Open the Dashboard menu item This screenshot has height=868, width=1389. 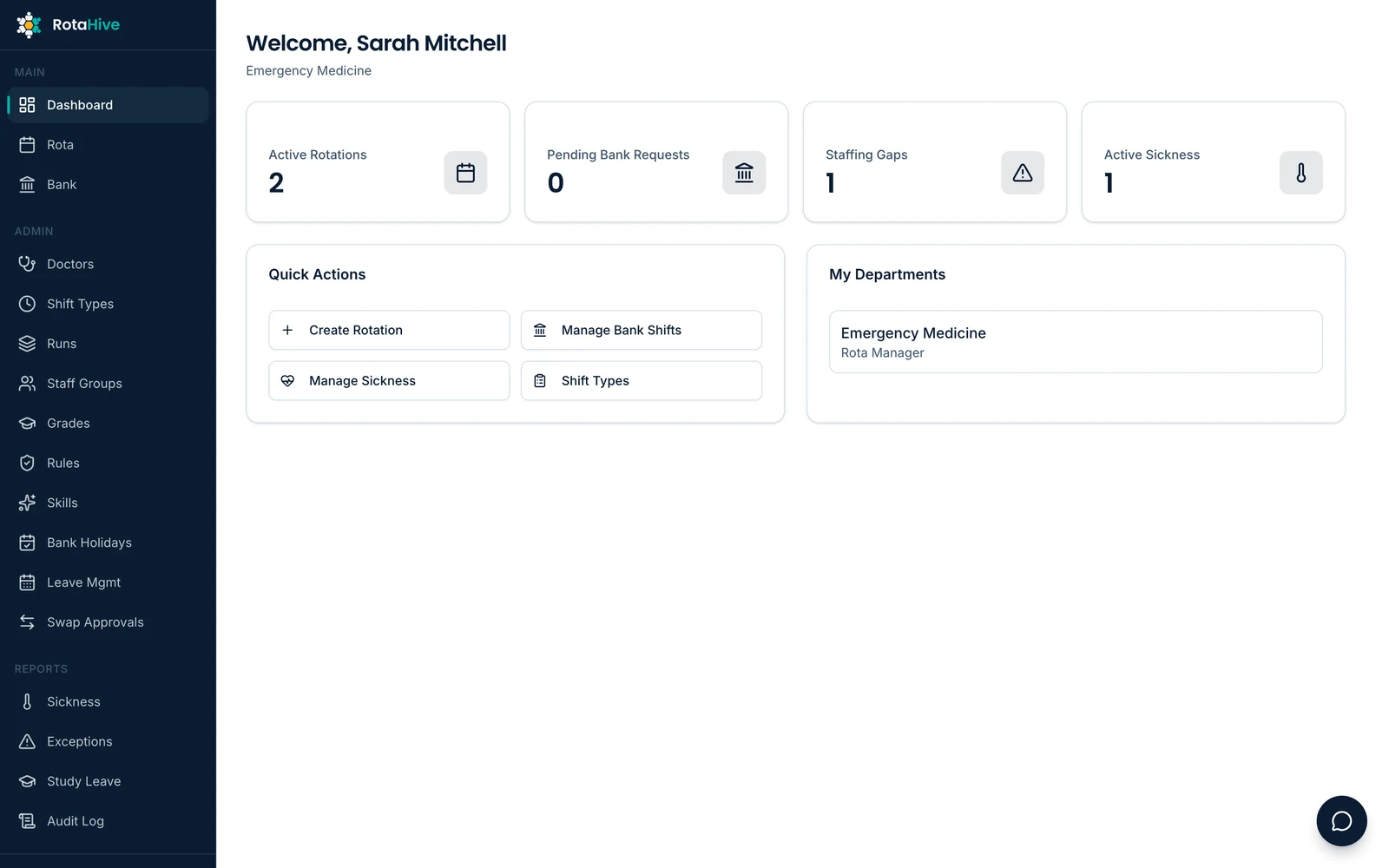[108, 105]
